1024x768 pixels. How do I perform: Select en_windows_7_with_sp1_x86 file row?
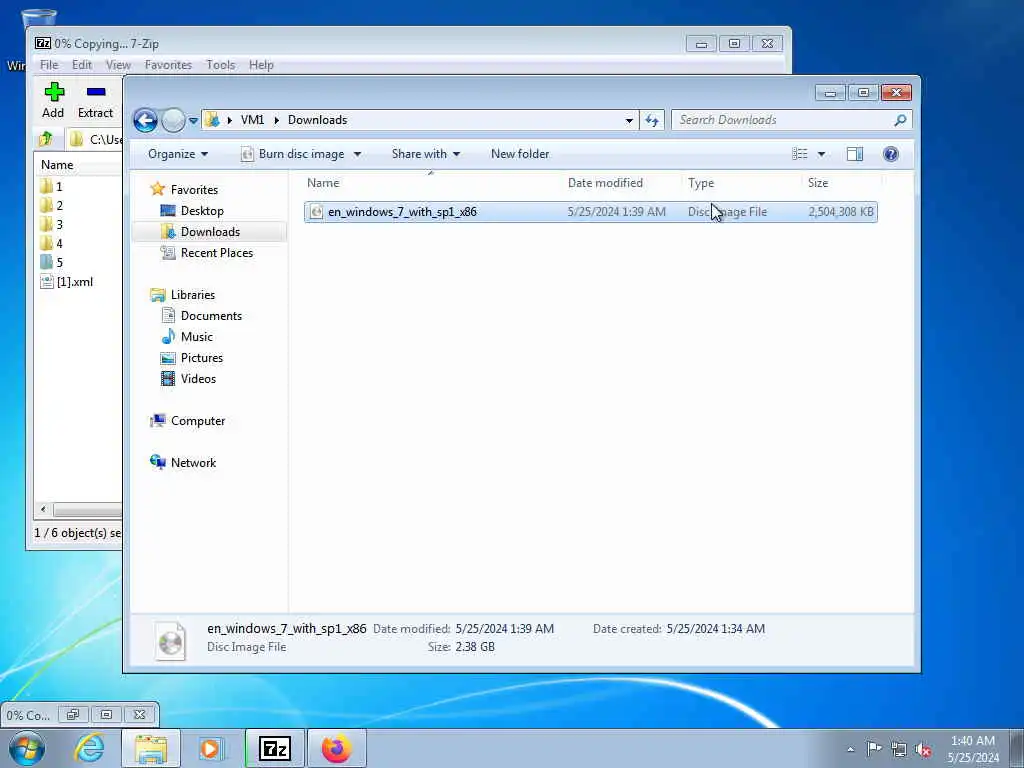point(590,212)
